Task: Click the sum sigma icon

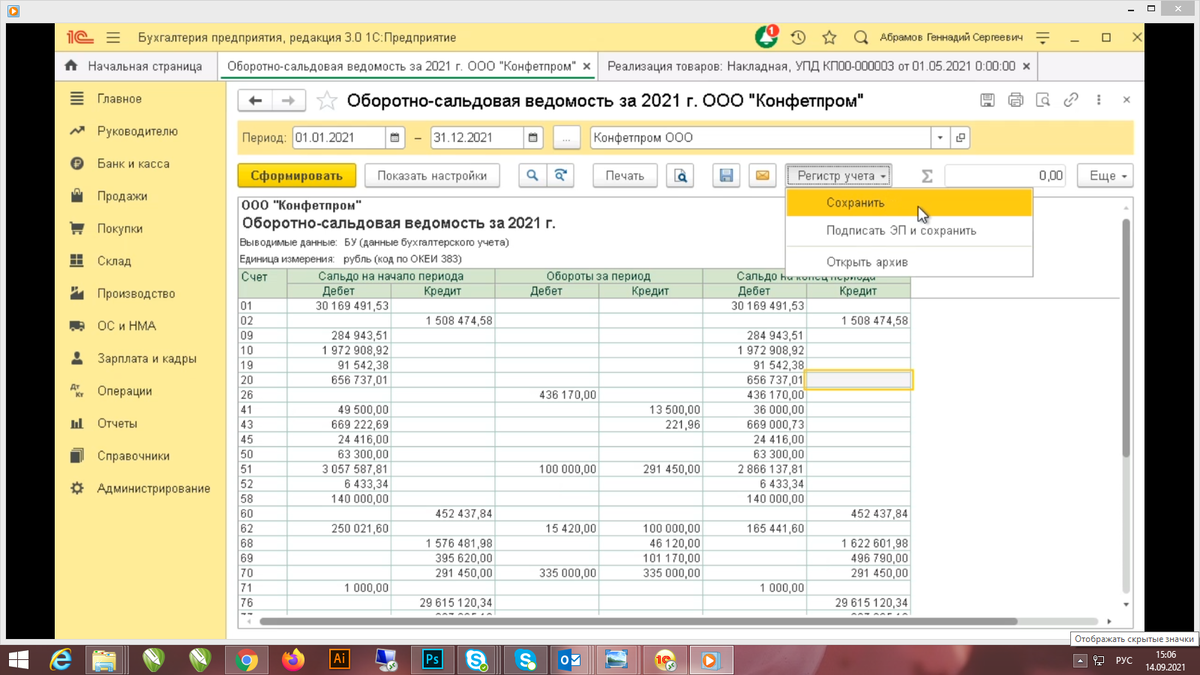Action: point(927,176)
